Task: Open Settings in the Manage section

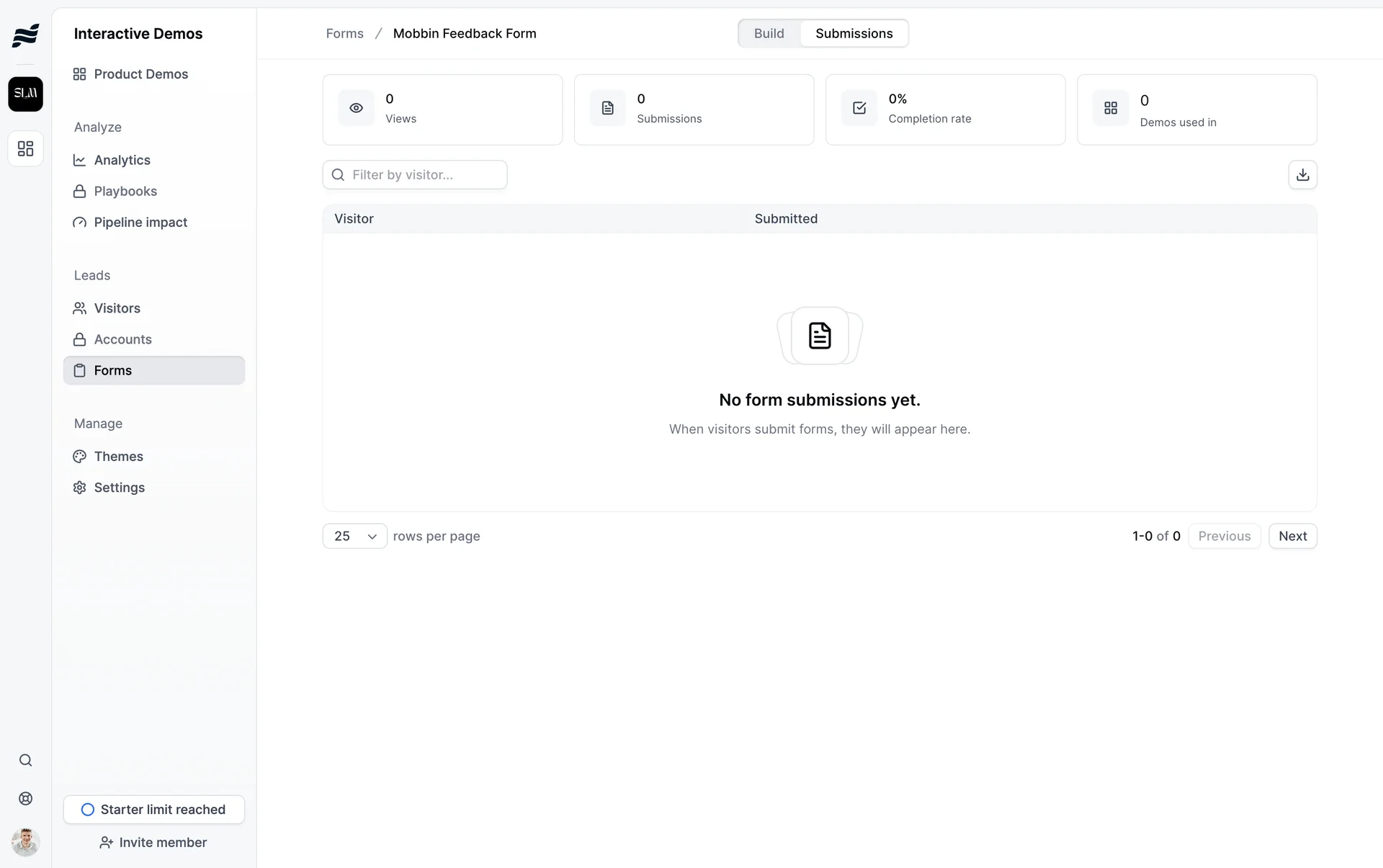Action: click(119, 488)
